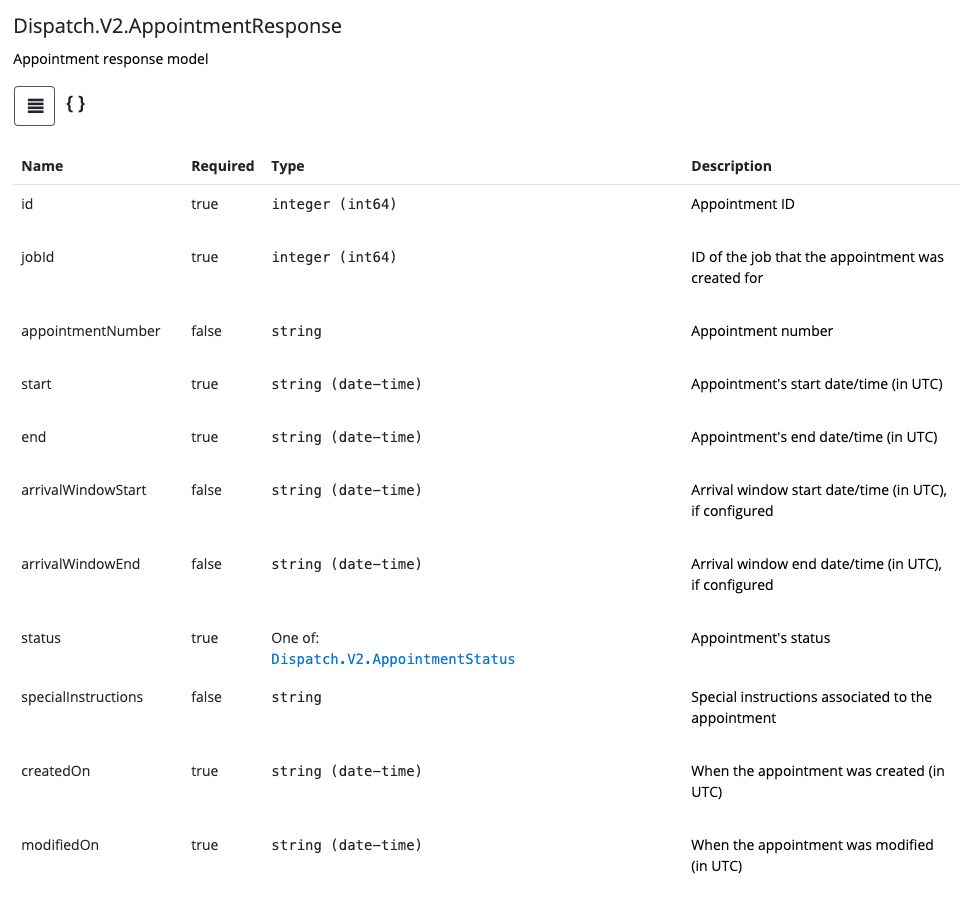Select the createdOn field name
This screenshot has width=972, height=912.
56,771
